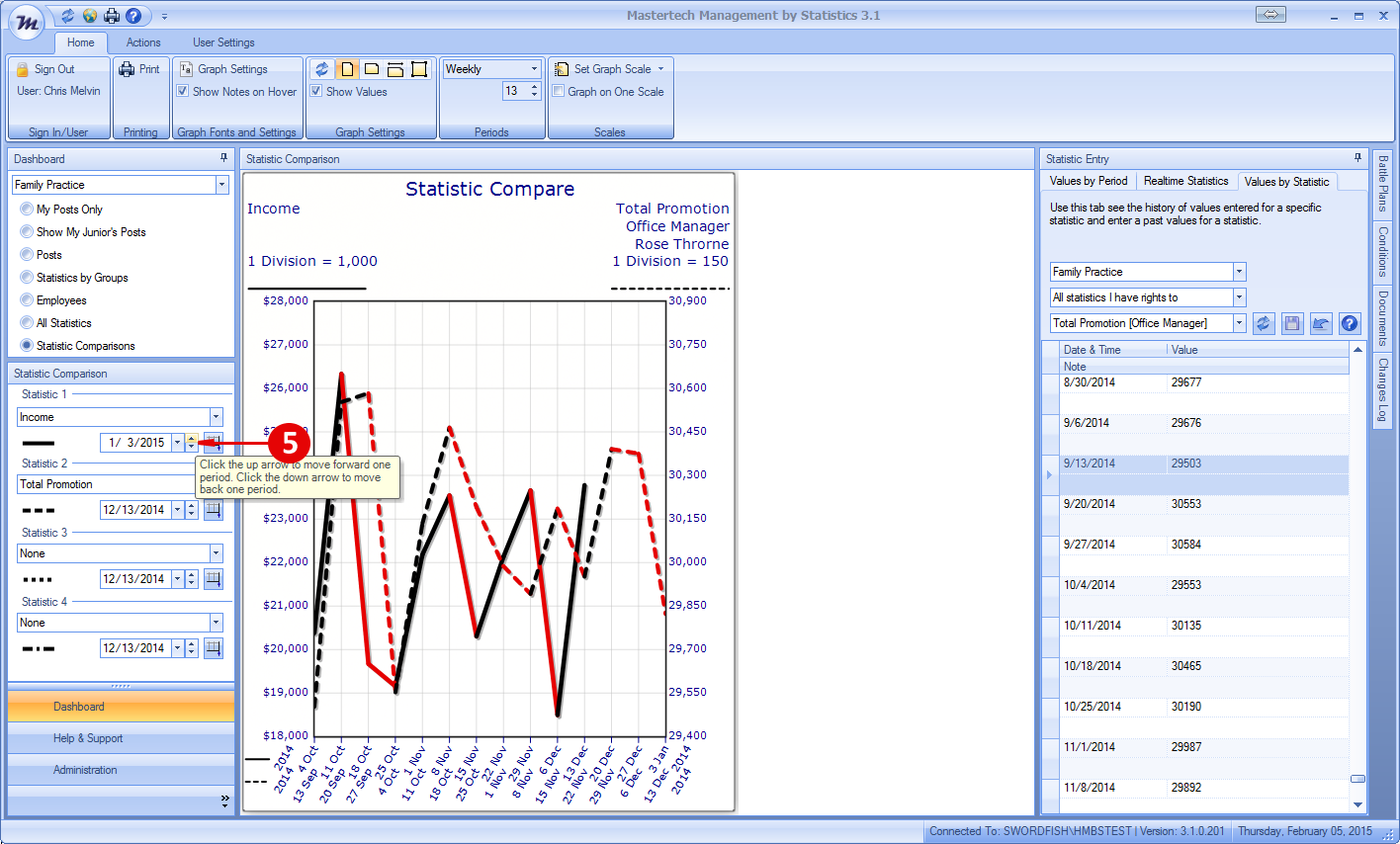Screen dimensions: 1400x844
Task: Refresh the graph in Graph Settings group
Action: [x=321, y=69]
